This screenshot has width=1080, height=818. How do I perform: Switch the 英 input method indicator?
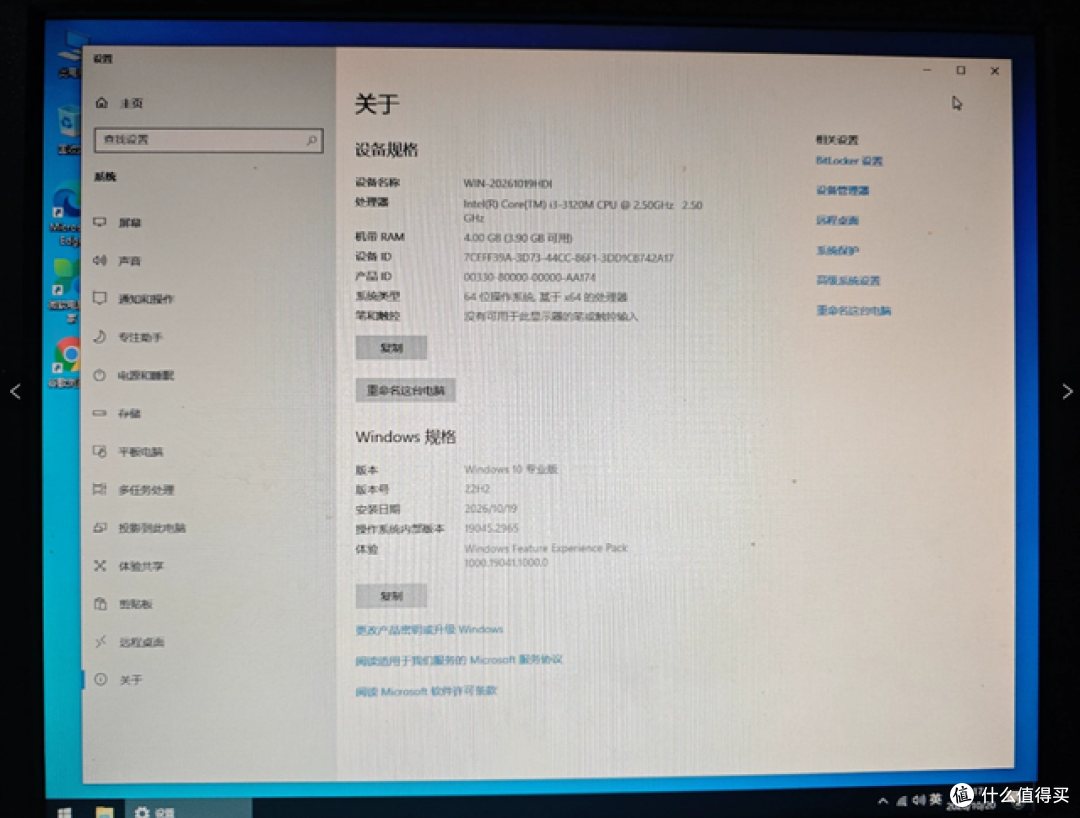935,799
